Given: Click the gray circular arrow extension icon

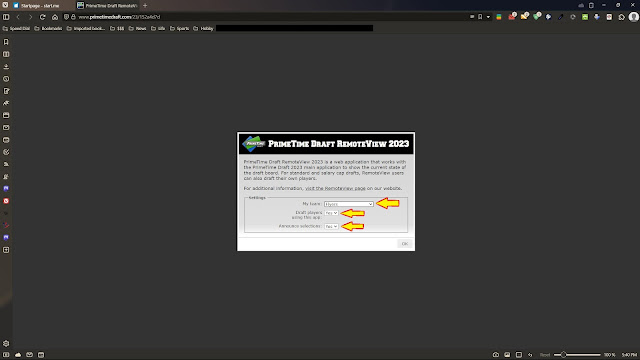Looking at the screenshot, I should 573,17.
